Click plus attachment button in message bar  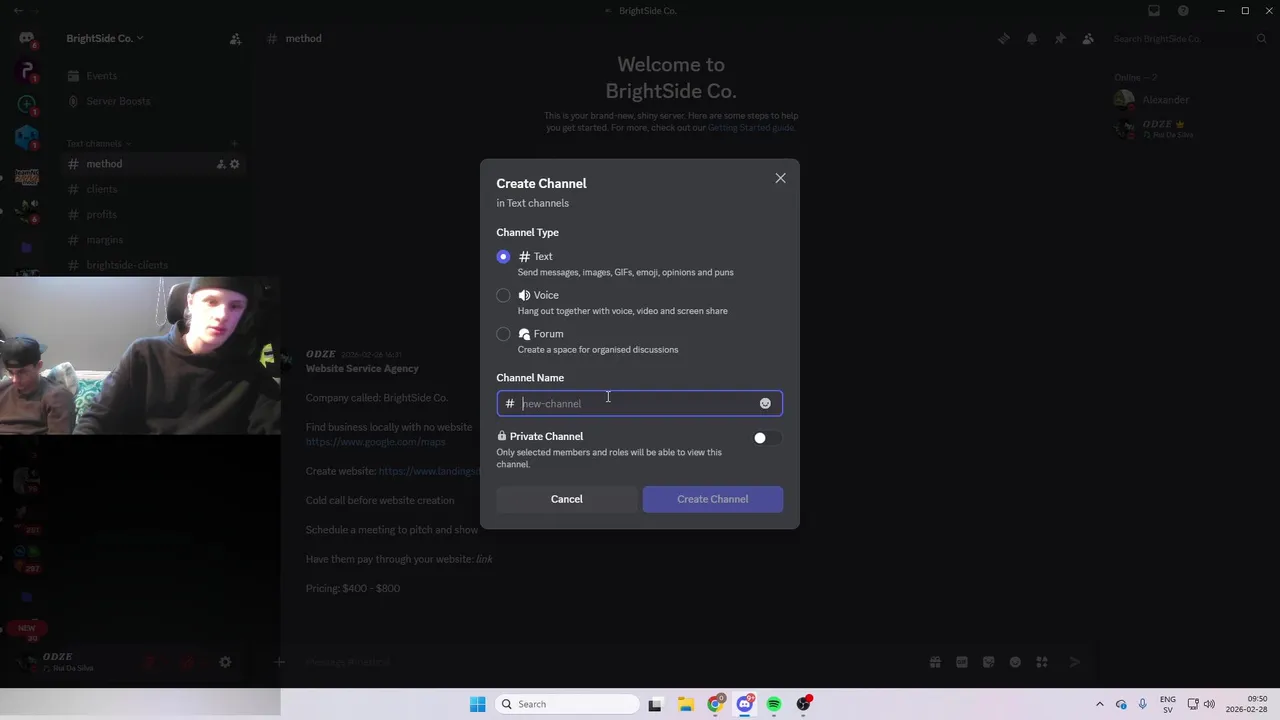tap(280, 662)
